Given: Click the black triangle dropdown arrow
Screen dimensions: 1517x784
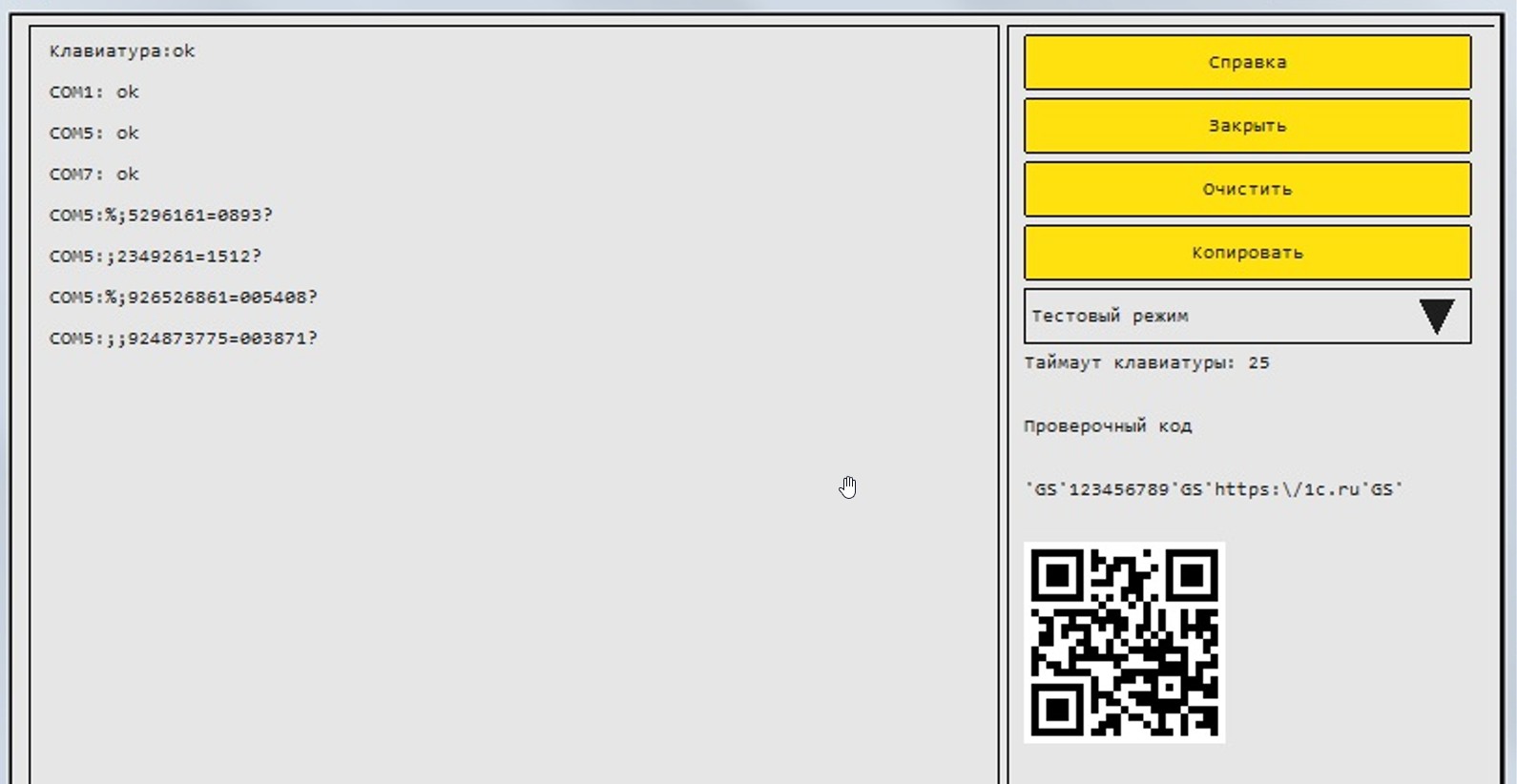Looking at the screenshot, I should 1436,317.
